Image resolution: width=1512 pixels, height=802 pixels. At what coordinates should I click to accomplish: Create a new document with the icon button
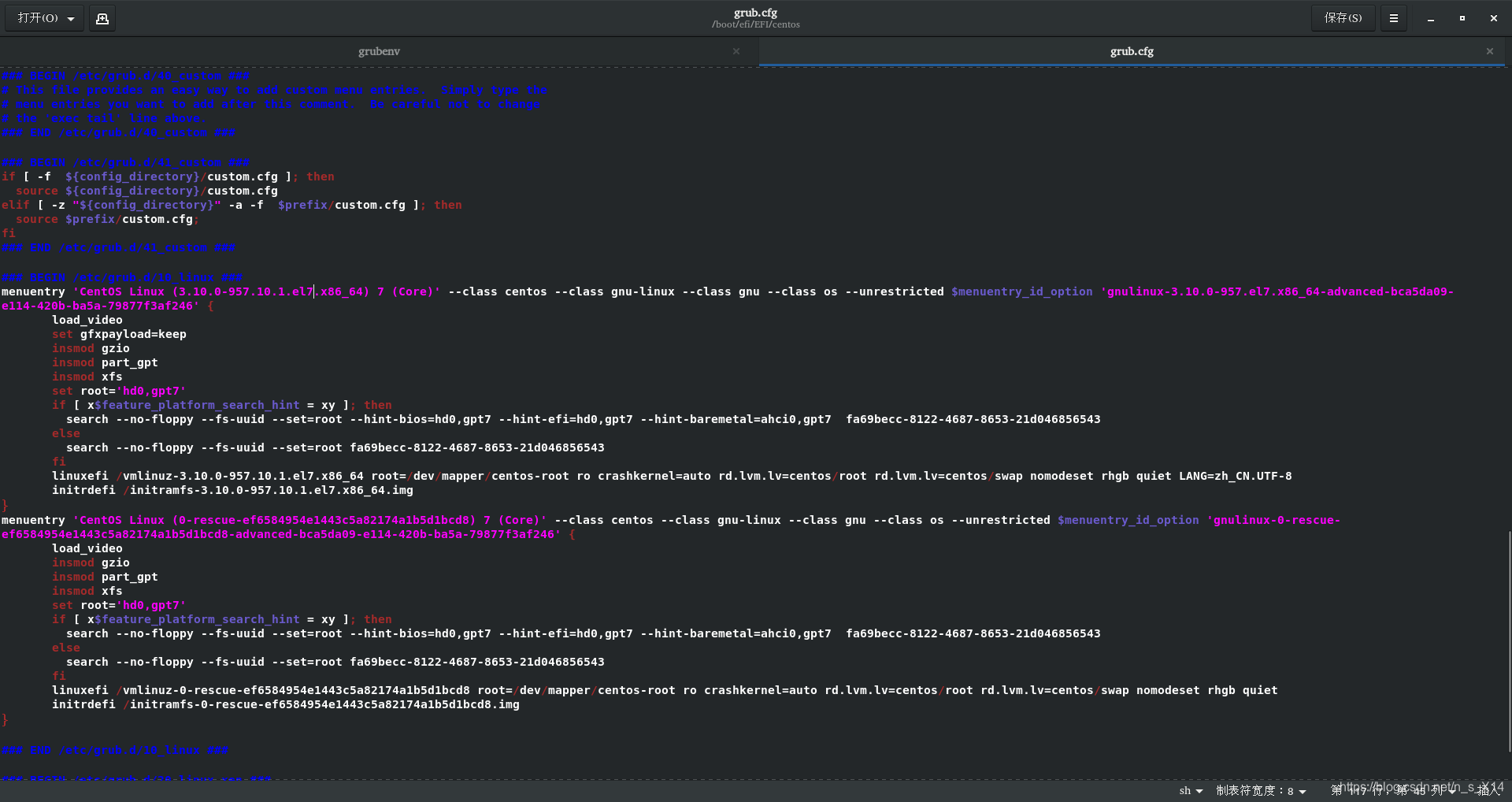click(102, 18)
